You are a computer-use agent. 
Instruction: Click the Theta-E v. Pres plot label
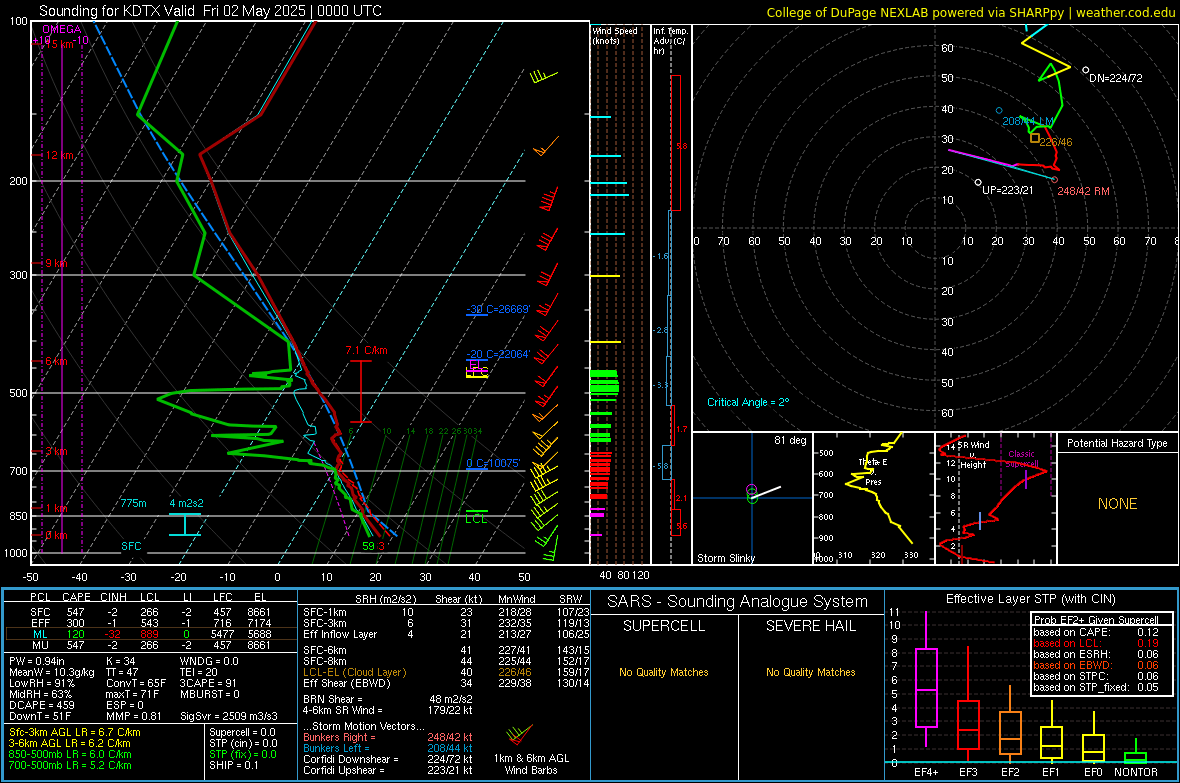tap(872, 471)
